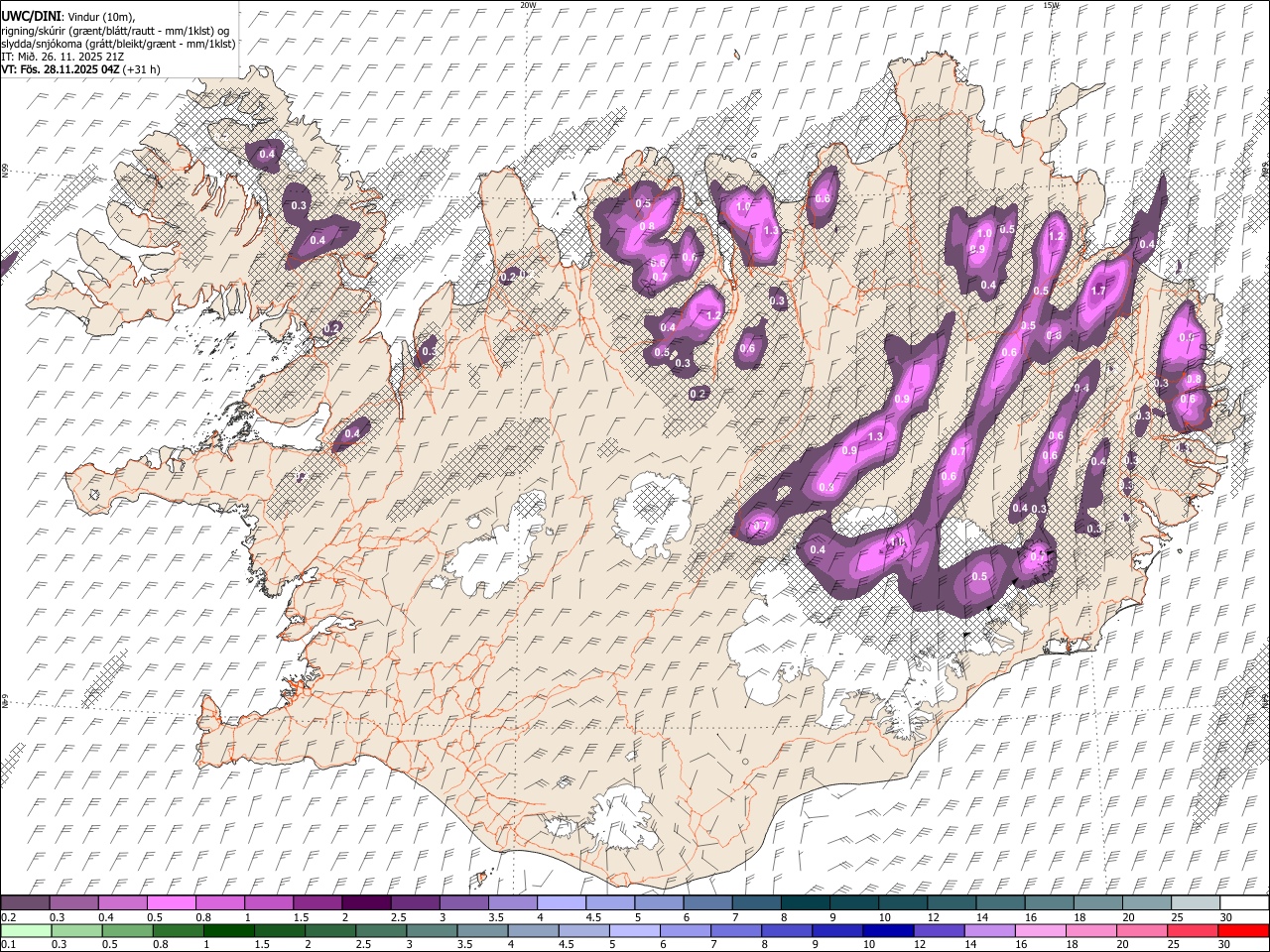Click the 'slydda/snjókoma' legend description line
Image resolution: width=1270 pixels, height=952 pixels.
118,44
